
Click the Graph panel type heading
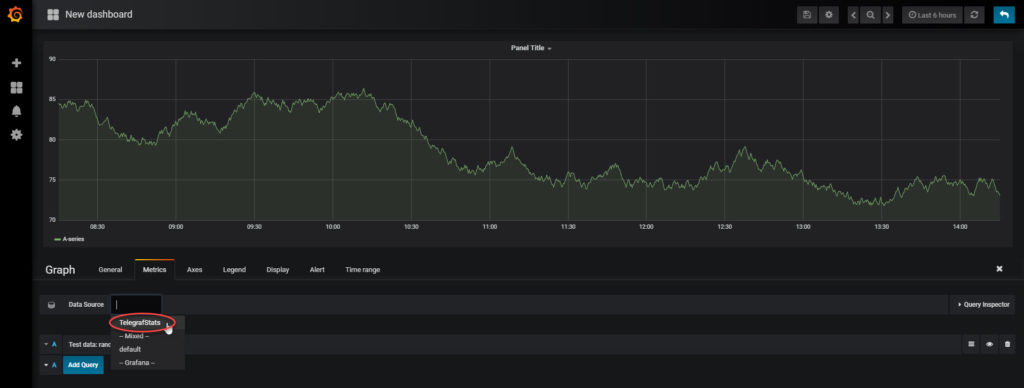(60, 270)
